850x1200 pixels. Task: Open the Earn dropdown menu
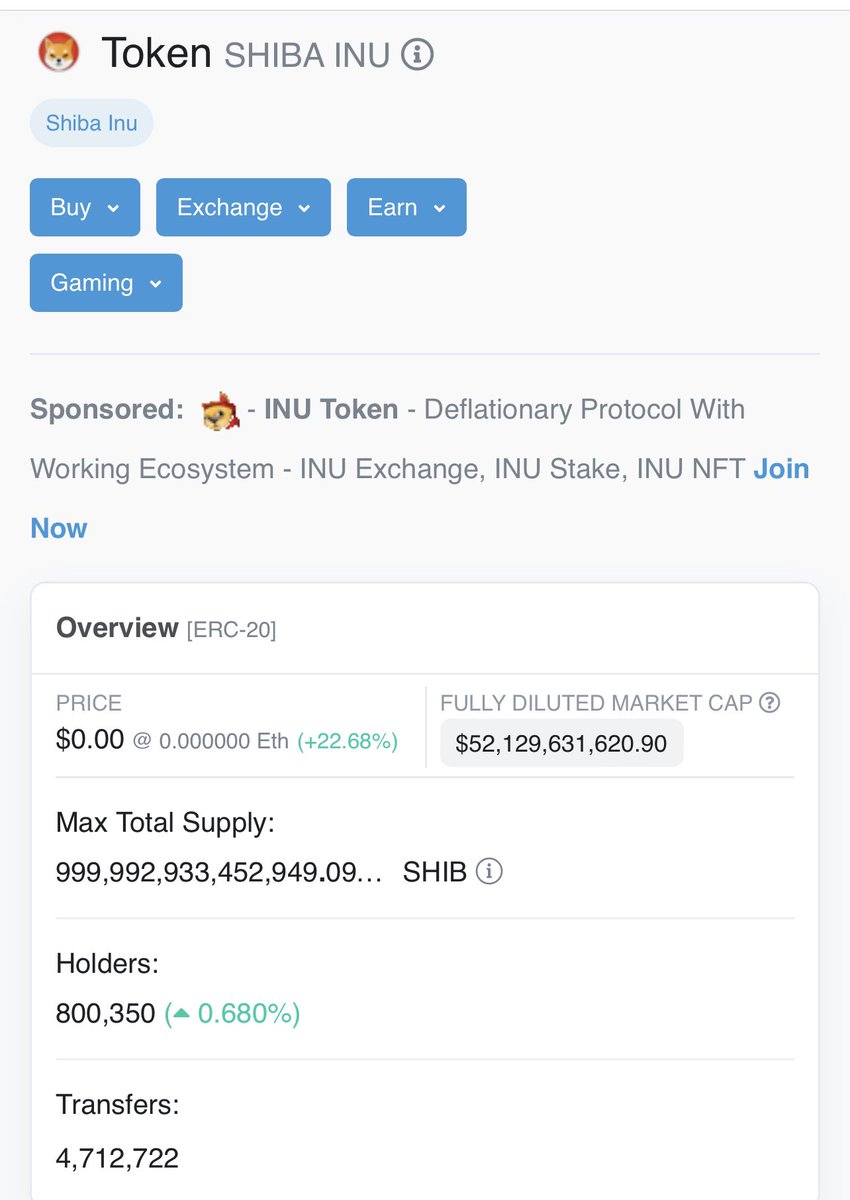tap(406, 207)
